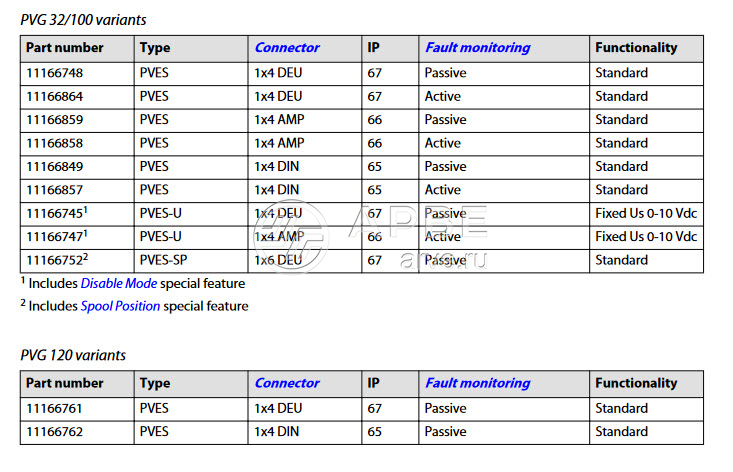
Task: Select part number 11166761 in PVG 120 table
Action: pyautogui.click(x=56, y=408)
